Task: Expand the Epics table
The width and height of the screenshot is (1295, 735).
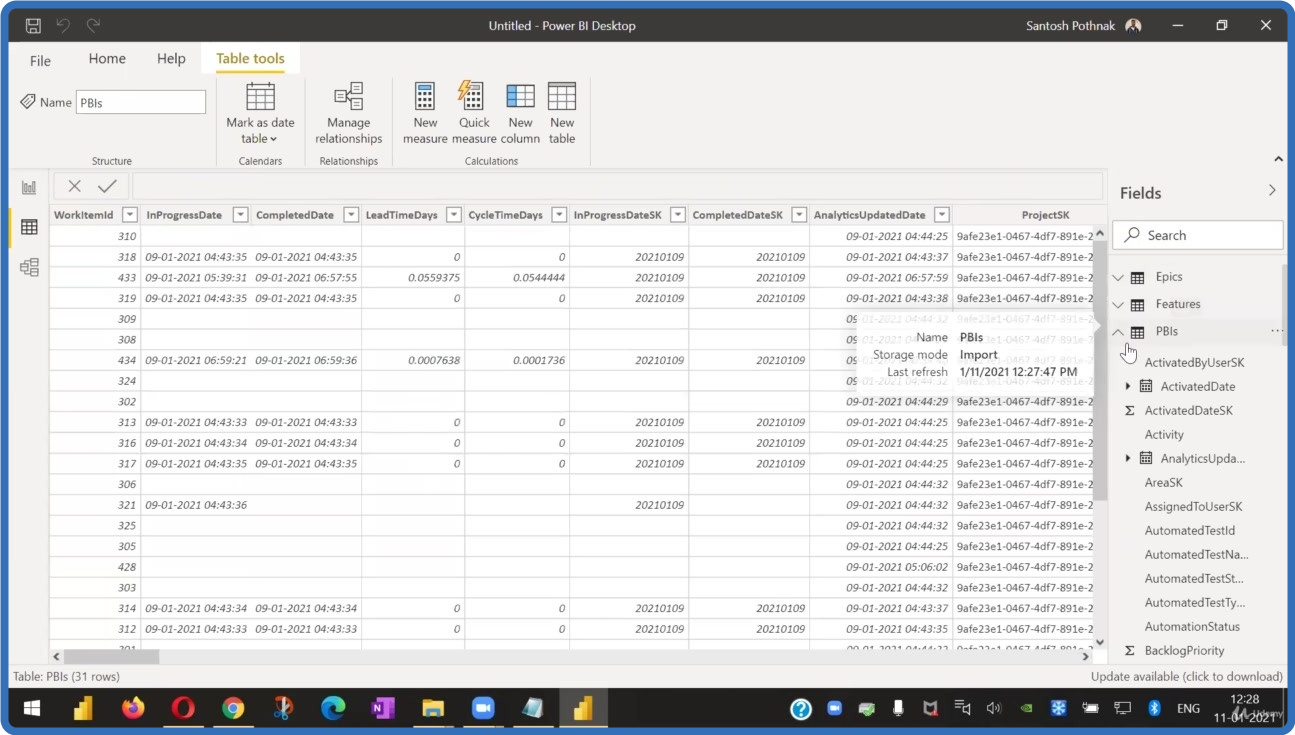Action: point(1118,277)
